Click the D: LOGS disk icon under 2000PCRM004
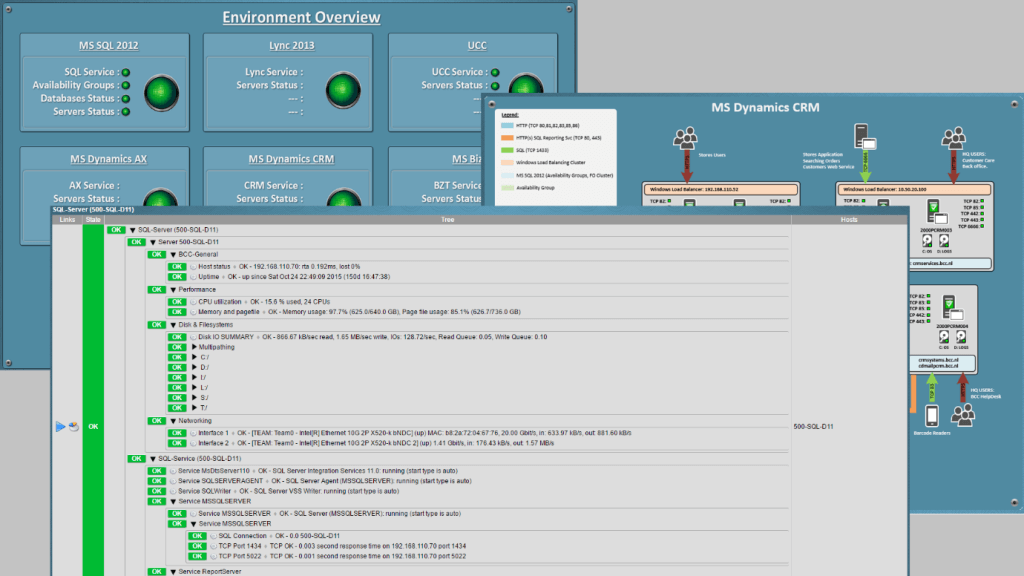The width and height of the screenshot is (1024, 576). click(961, 337)
